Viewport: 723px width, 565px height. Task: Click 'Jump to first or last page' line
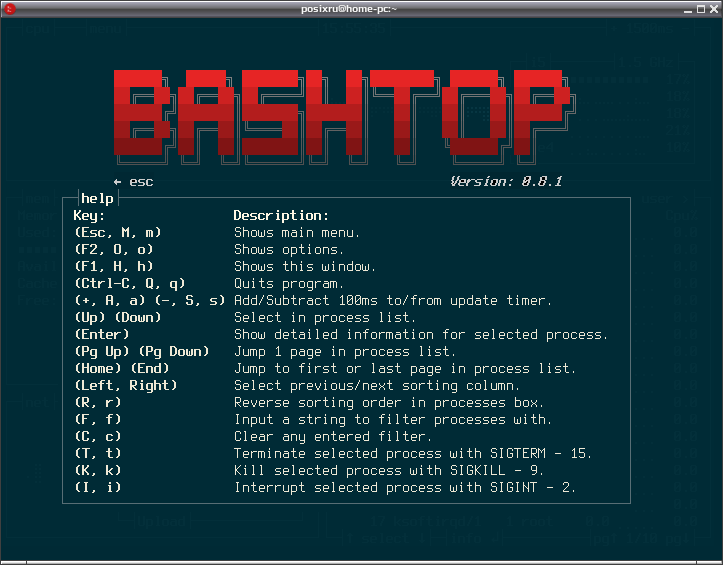pos(405,369)
